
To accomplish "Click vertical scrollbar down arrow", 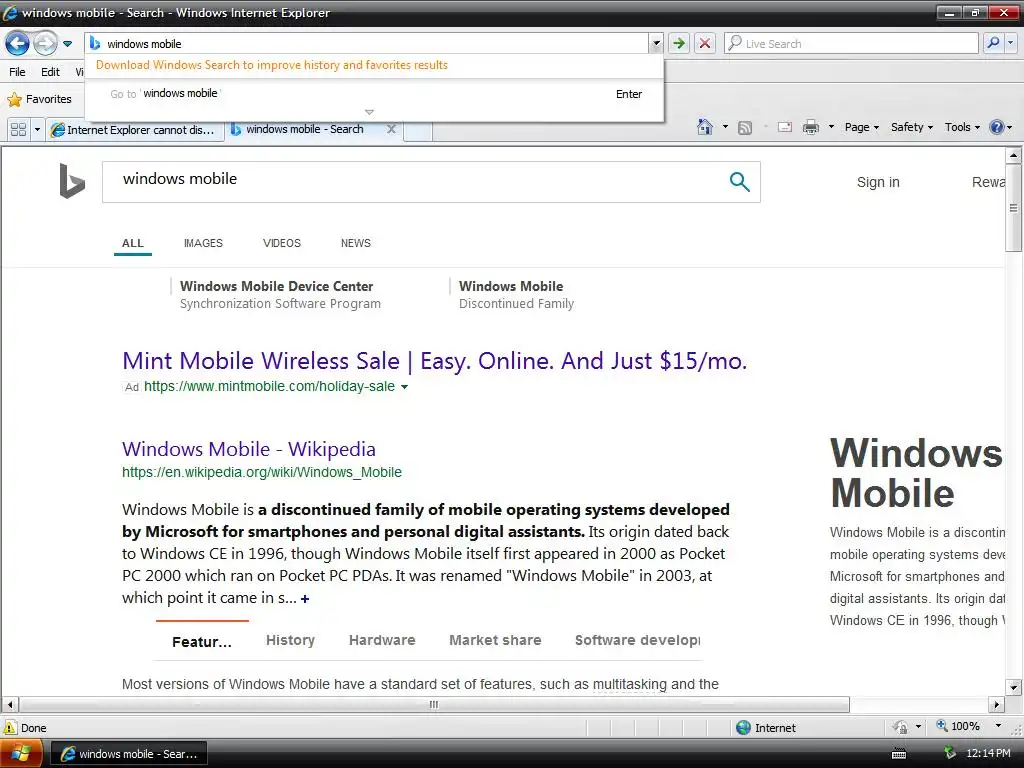I will click(1013, 687).
